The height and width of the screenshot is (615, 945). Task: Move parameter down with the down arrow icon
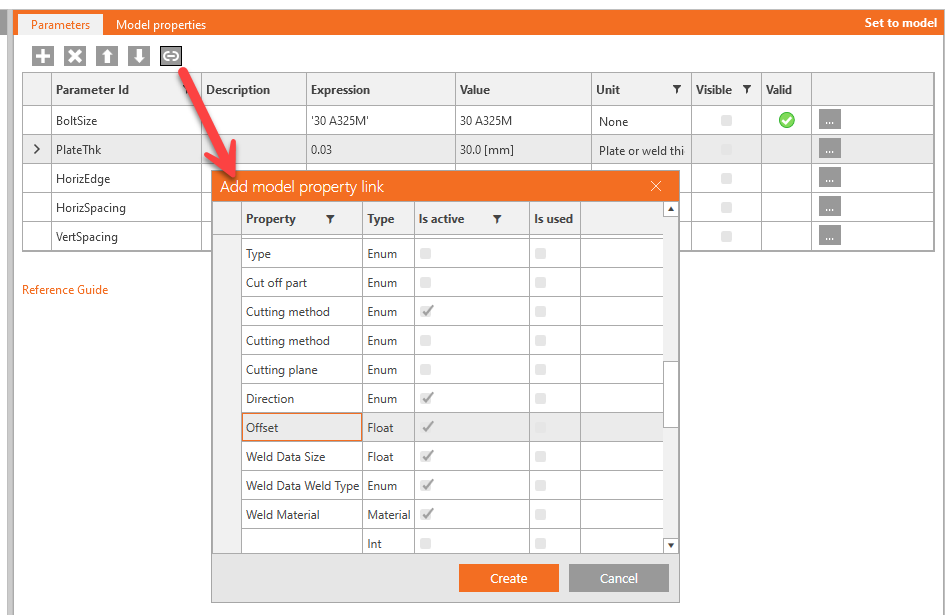[x=139, y=56]
